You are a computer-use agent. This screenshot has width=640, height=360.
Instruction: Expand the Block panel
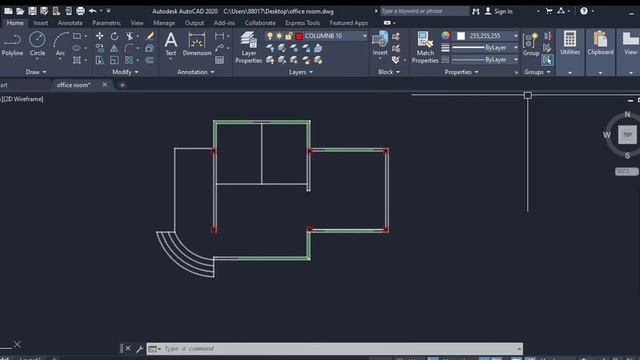(x=389, y=72)
